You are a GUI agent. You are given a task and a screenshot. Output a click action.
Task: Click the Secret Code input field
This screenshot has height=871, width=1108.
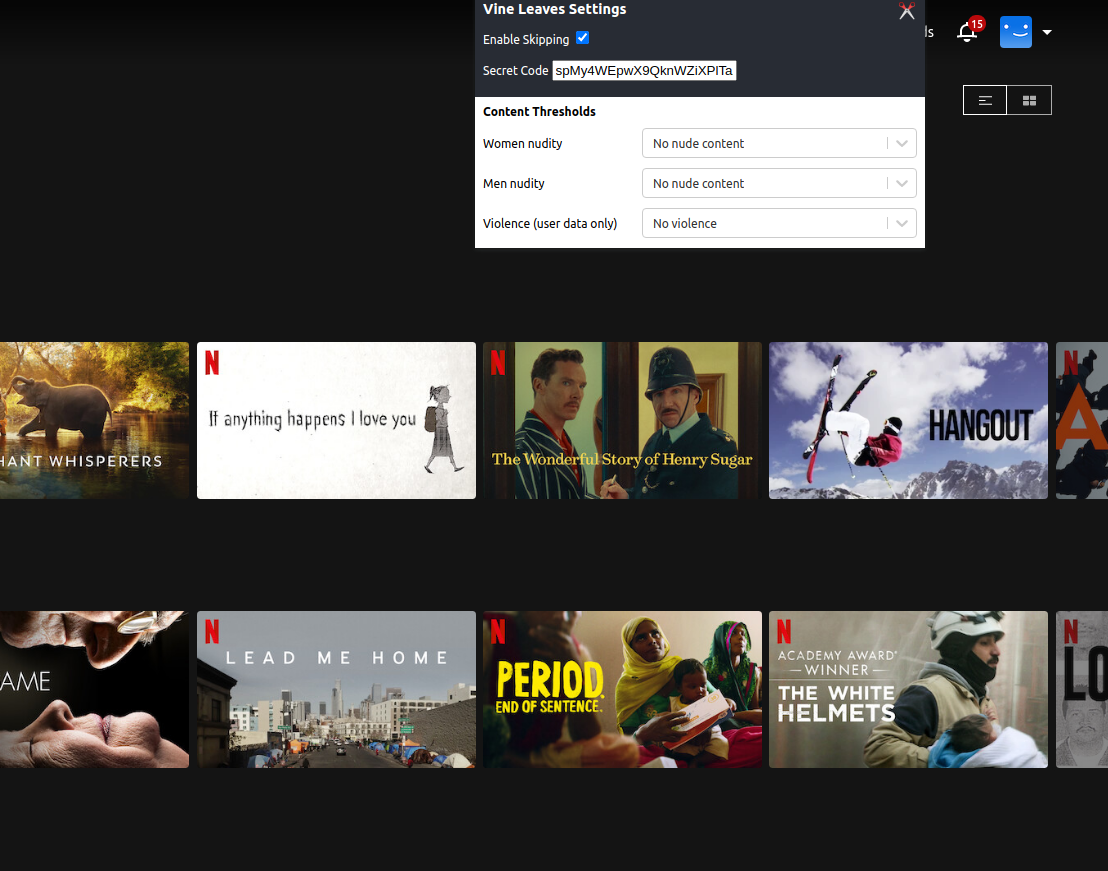pyautogui.click(x=644, y=71)
